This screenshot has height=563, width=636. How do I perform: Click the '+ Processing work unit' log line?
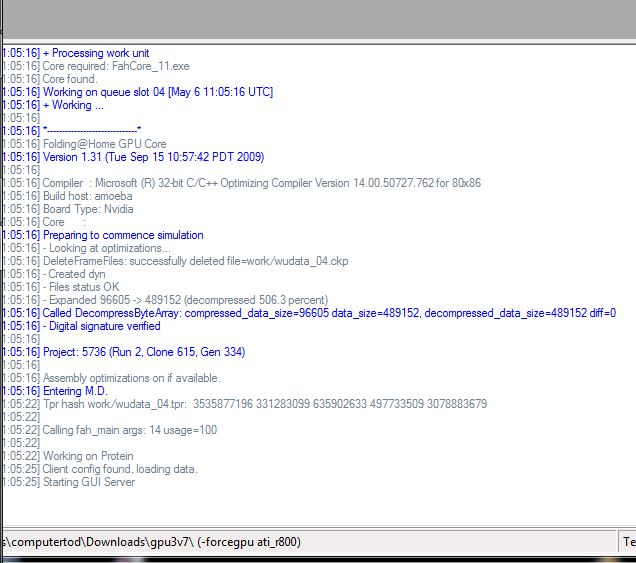76,53
